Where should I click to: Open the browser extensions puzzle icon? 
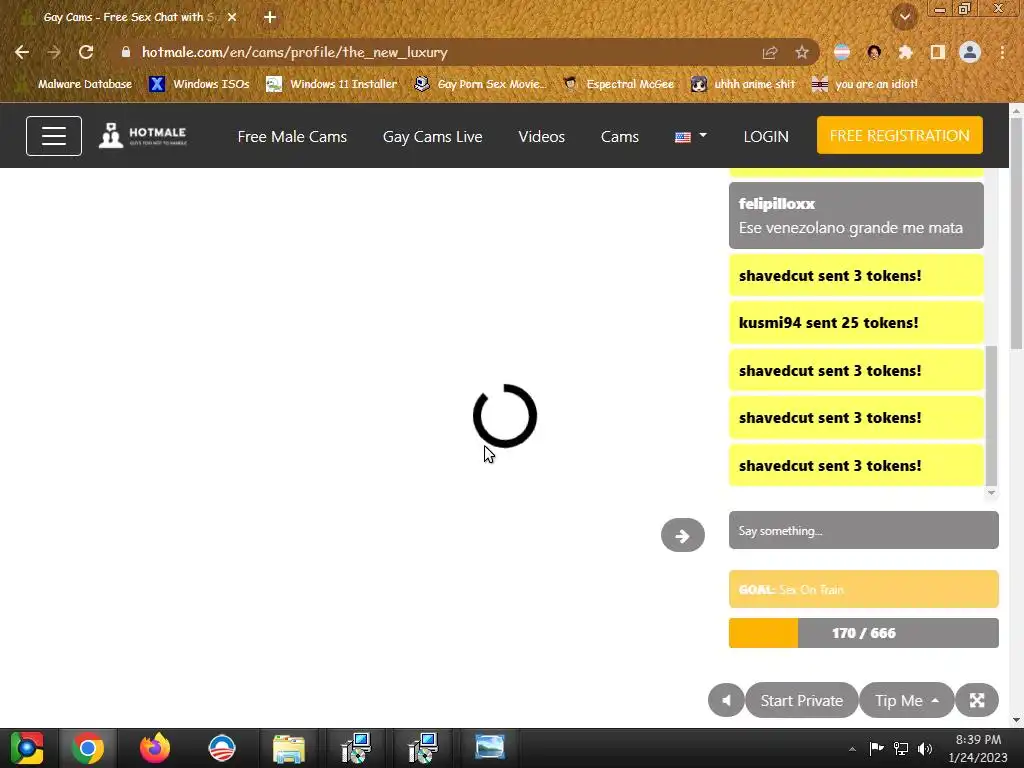905,52
